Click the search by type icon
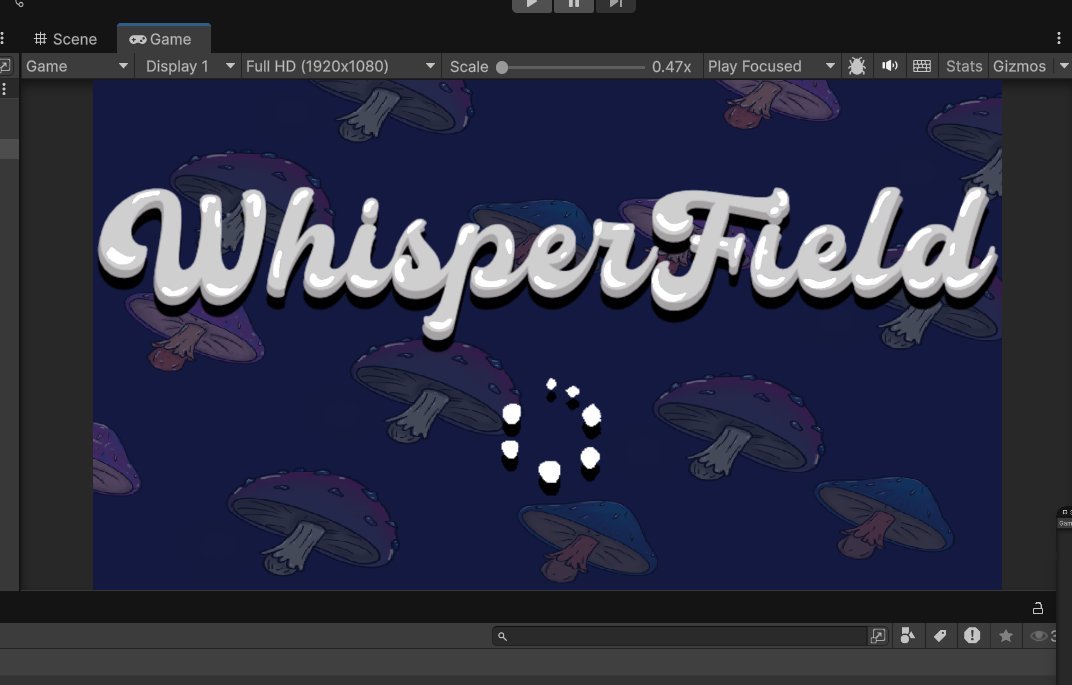Image resolution: width=1072 pixels, height=685 pixels. 908,635
